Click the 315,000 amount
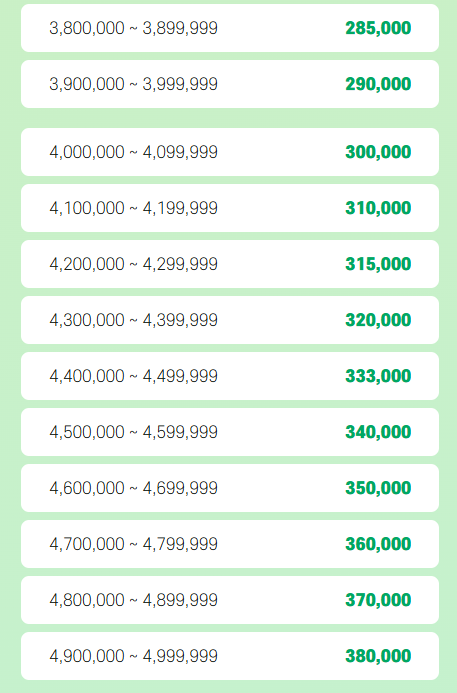Viewport: 457px width, 693px height. click(x=378, y=264)
